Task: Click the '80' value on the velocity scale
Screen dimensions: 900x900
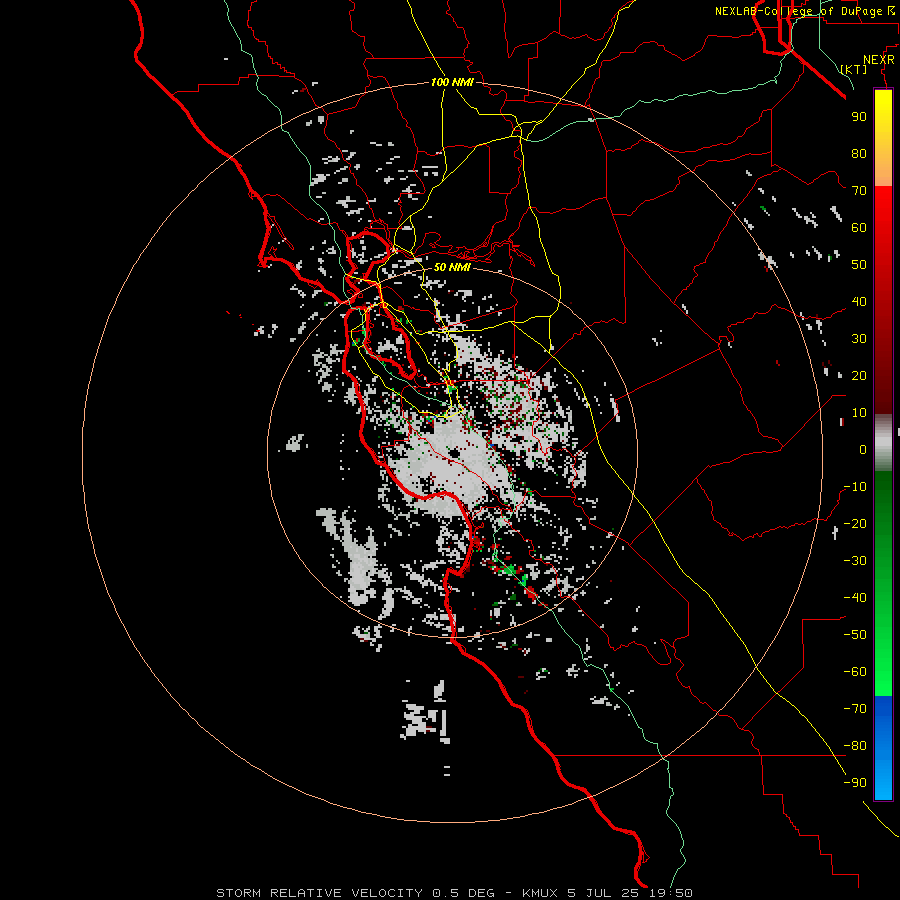Action: click(x=859, y=153)
